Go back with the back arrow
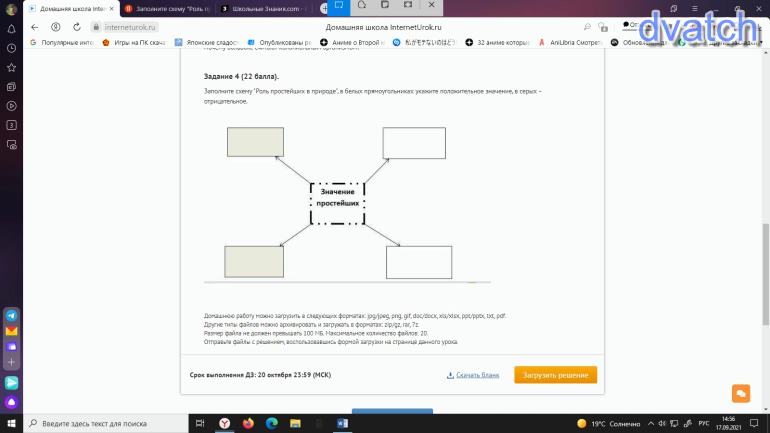This screenshot has height=433, width=770. (x=34, y=27)
